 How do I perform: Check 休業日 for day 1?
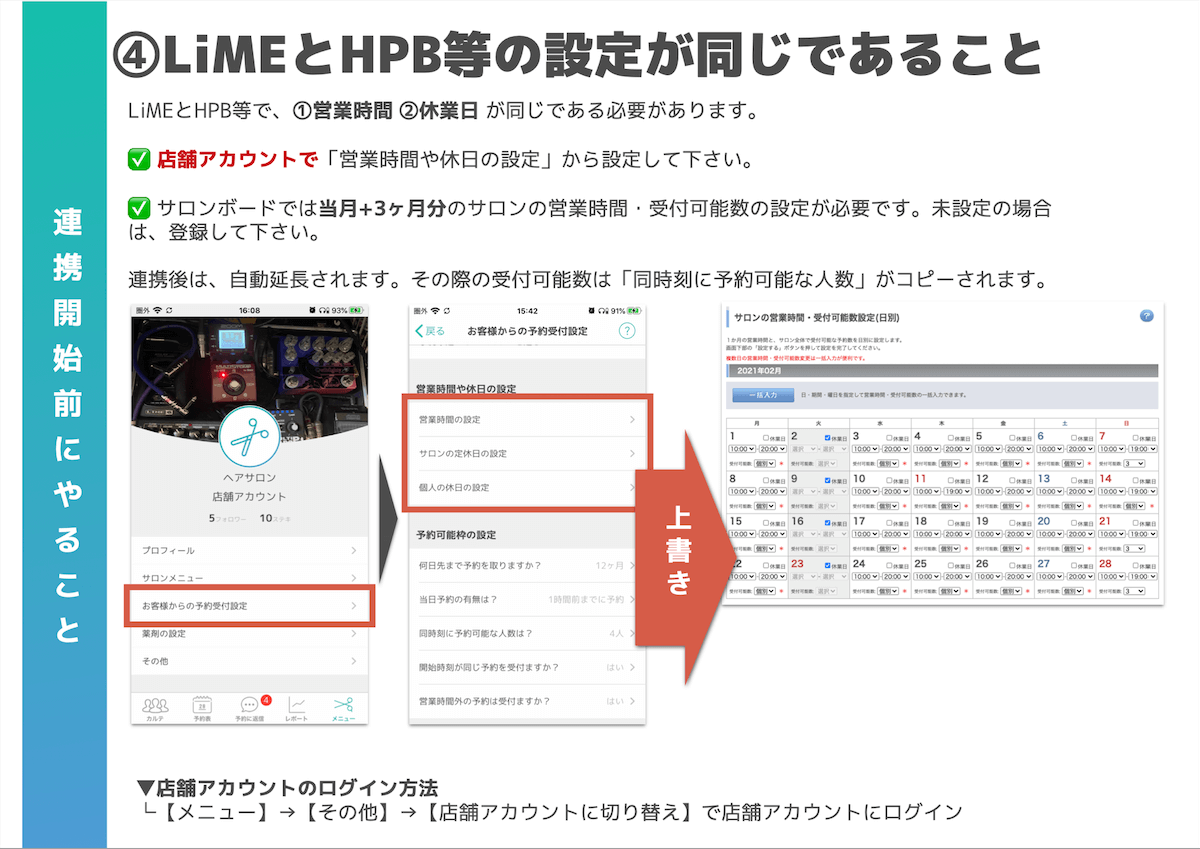point(766,438)
